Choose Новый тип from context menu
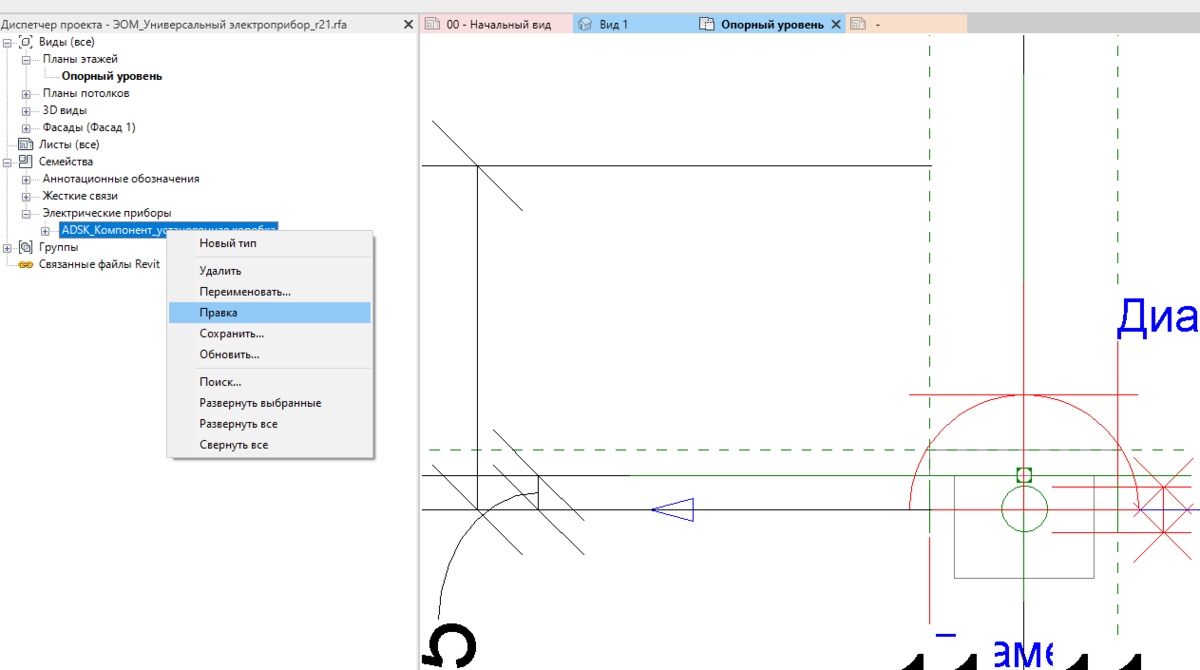The width and height of the screenshot is (1200, 670). tap(270, 243)
